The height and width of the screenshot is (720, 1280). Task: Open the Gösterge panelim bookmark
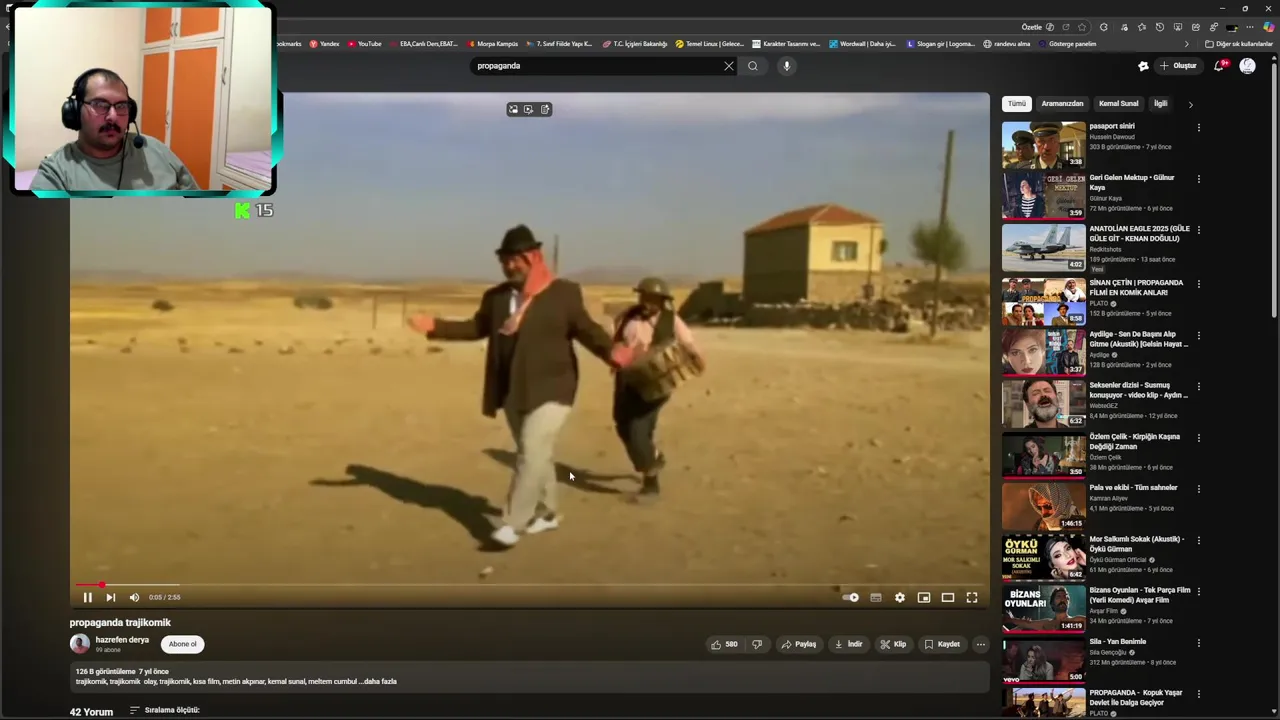click(1067, 44)
